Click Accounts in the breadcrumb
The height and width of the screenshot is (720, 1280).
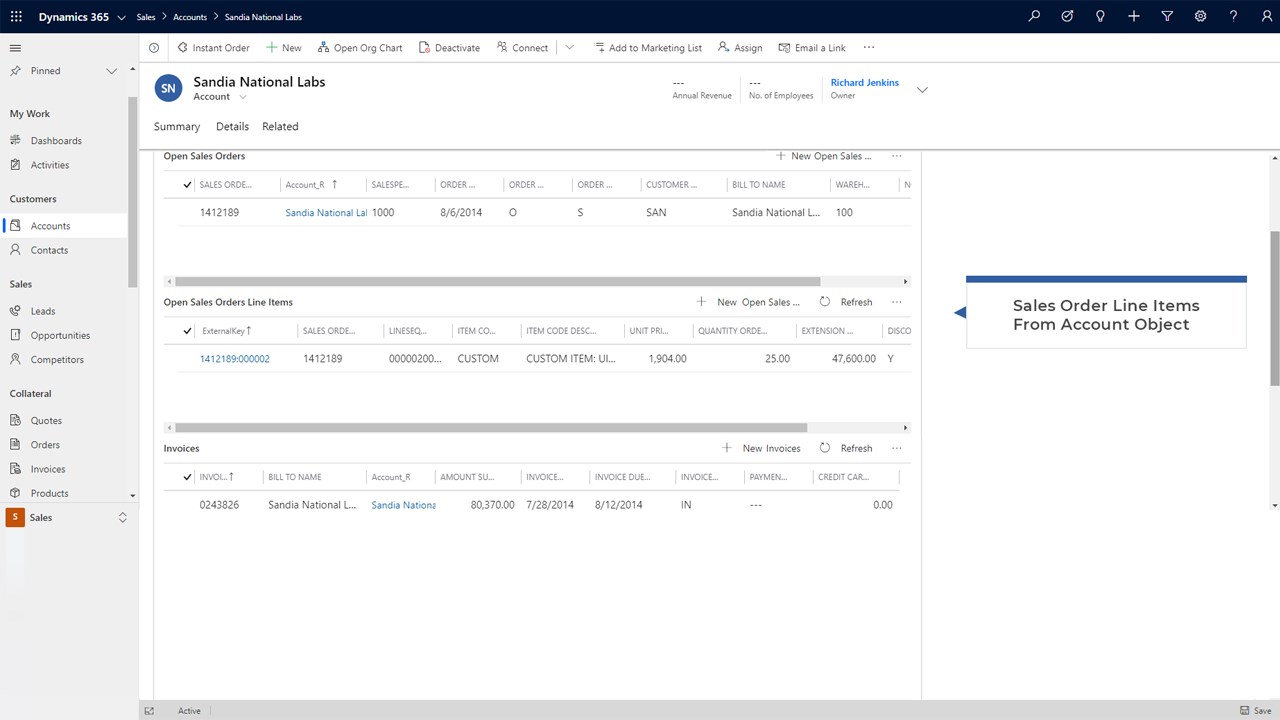pos(190,17)
